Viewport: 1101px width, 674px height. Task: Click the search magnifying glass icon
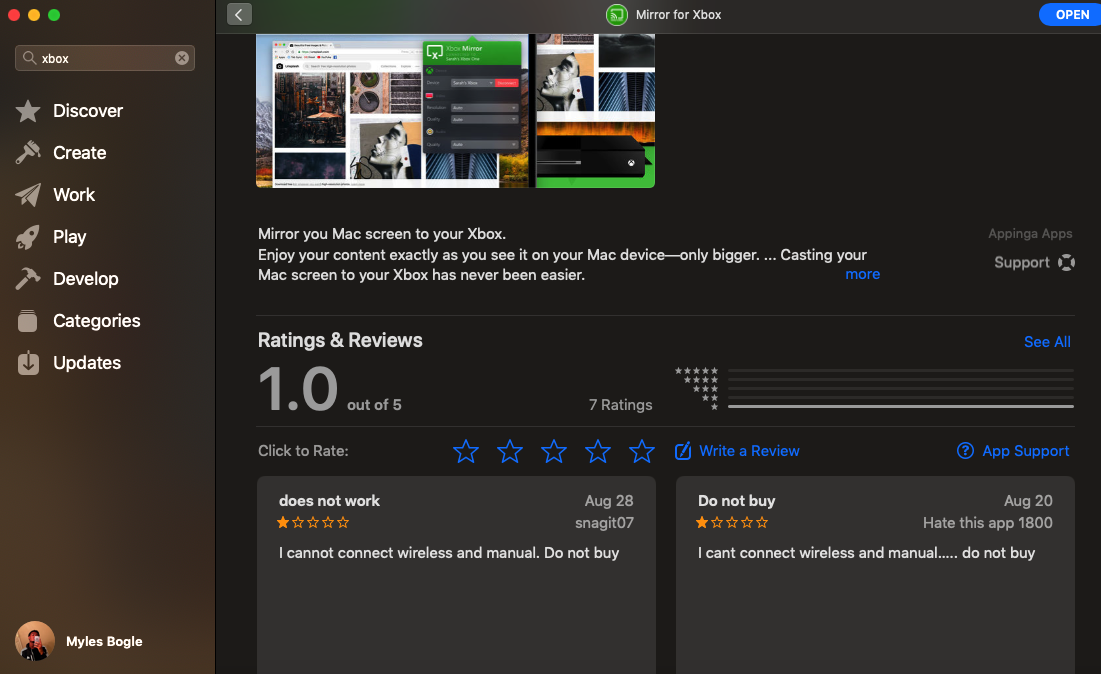point(29,58)
